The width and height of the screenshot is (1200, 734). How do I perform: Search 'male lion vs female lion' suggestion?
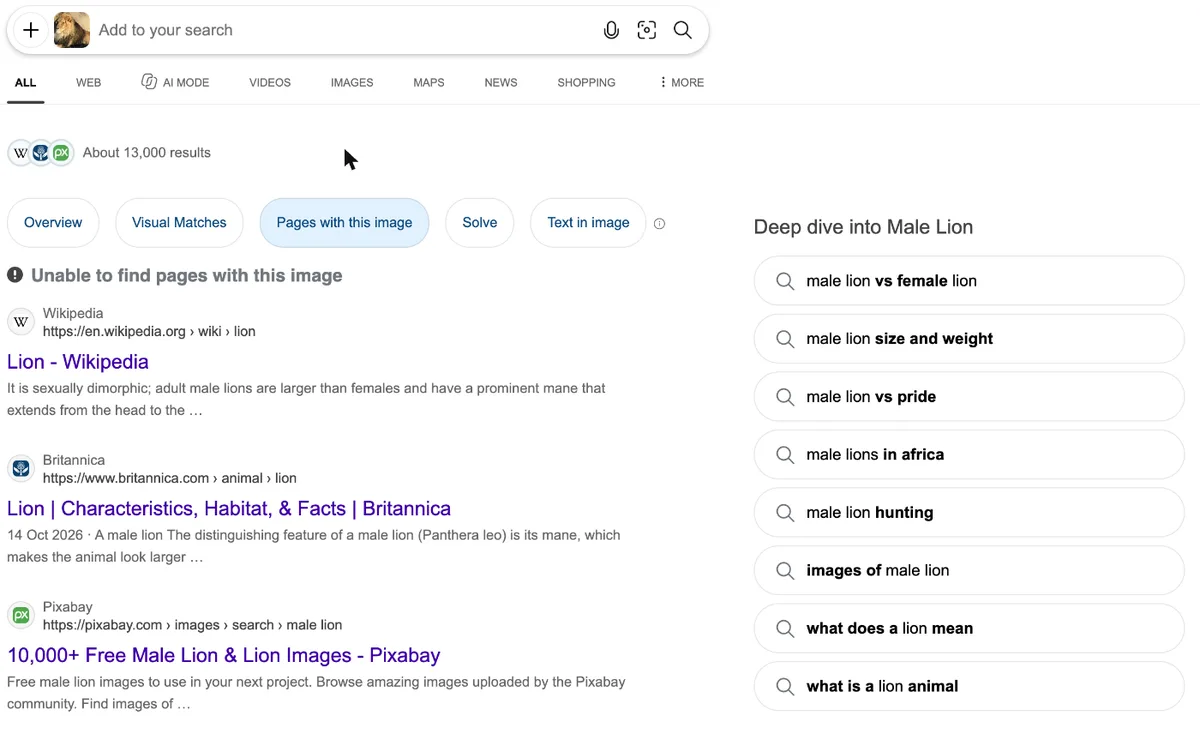click(969, 281)
